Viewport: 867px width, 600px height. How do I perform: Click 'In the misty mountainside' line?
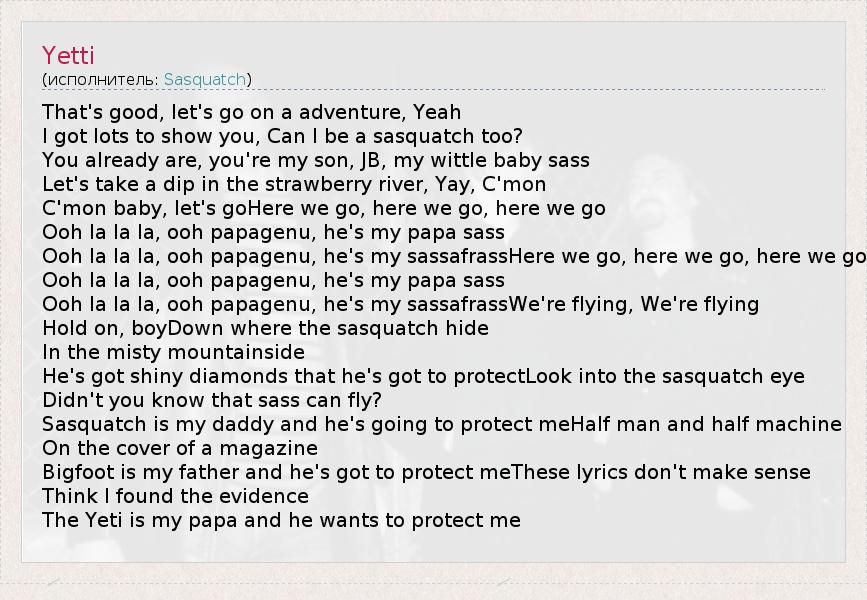coord(173,352)
